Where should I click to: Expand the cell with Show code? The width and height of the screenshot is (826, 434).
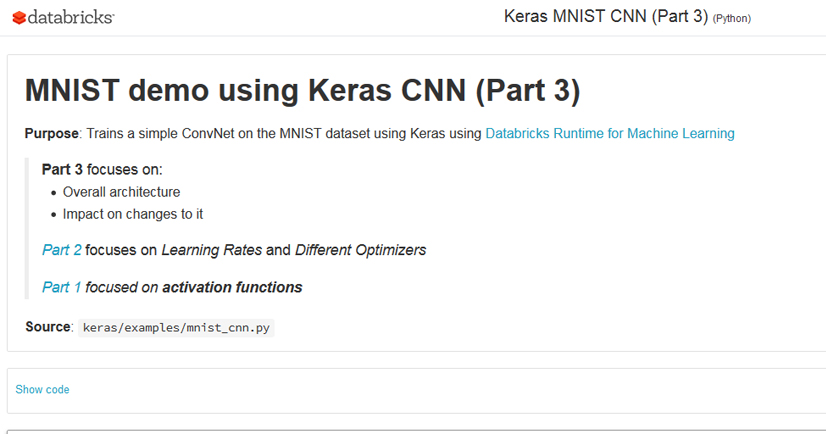pyautogui.click(x=42, y=389)
